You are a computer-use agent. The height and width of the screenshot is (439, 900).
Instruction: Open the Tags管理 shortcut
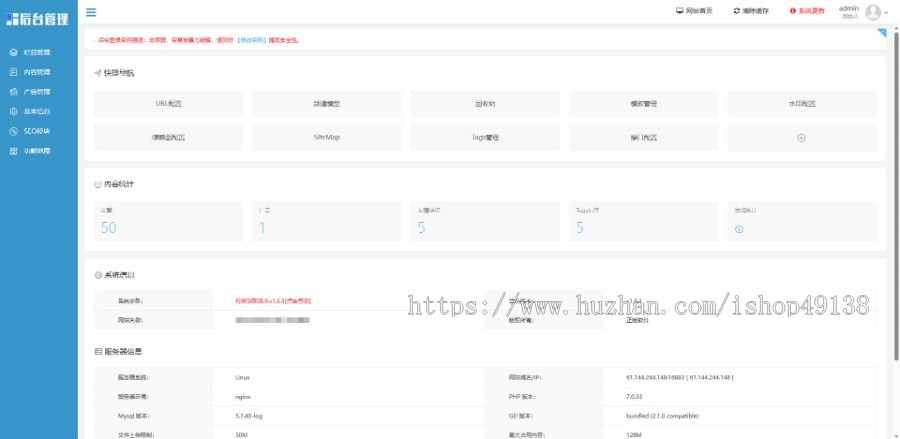pos(485,138)
